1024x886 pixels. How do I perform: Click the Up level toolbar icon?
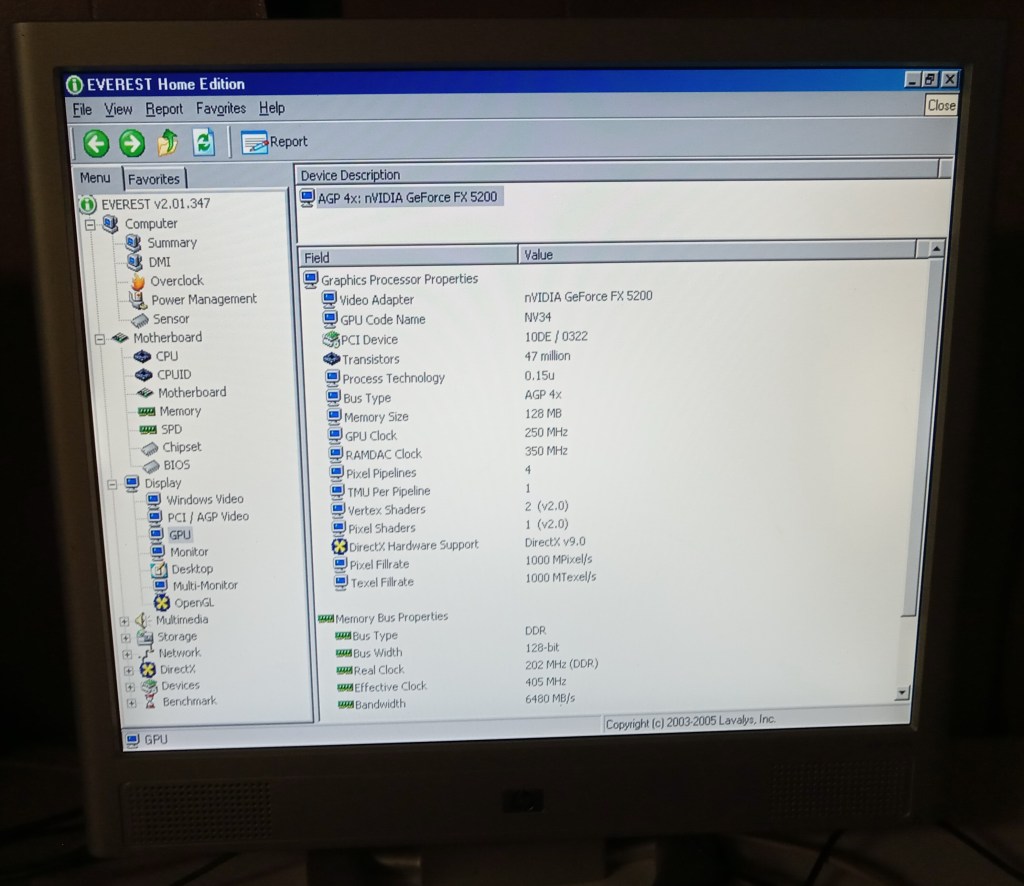pyautogui.click(x=167, y=143)
